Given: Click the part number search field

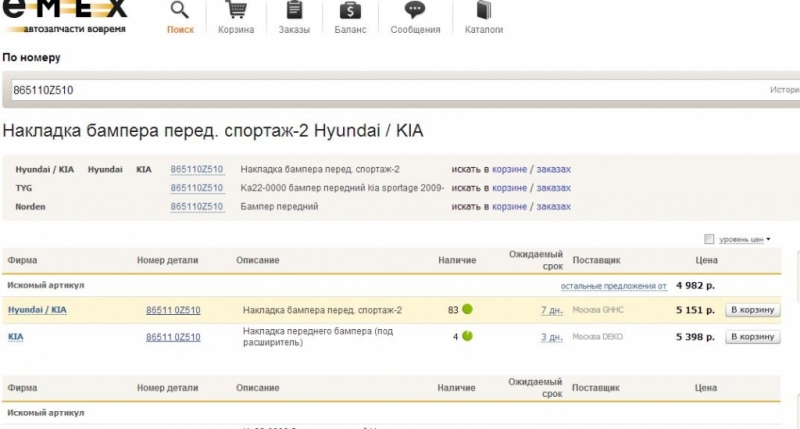Looking at the screenshot, I should tap(380, 90).
